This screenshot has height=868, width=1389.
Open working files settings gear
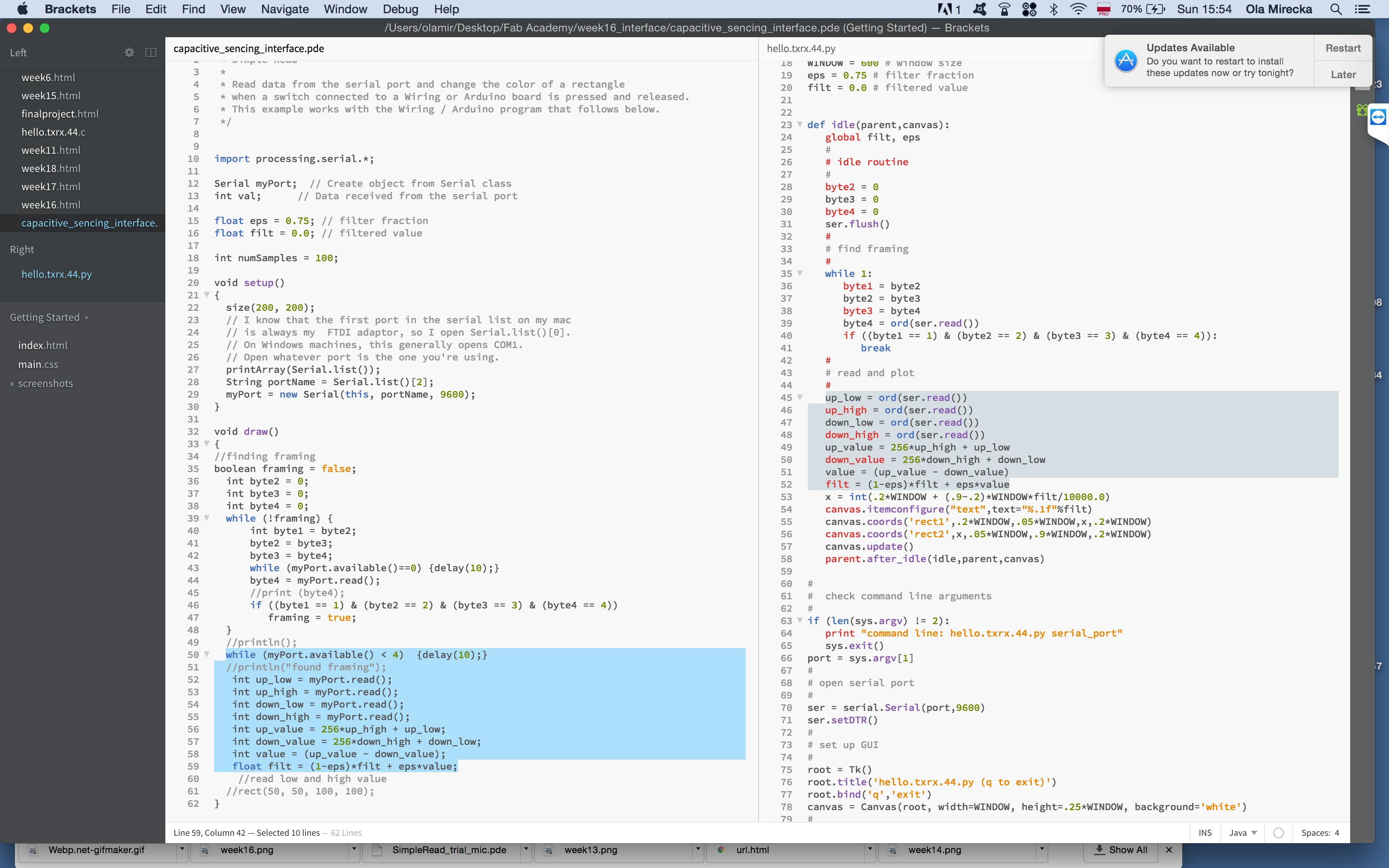pyautogui.click(x=129, y=52)
